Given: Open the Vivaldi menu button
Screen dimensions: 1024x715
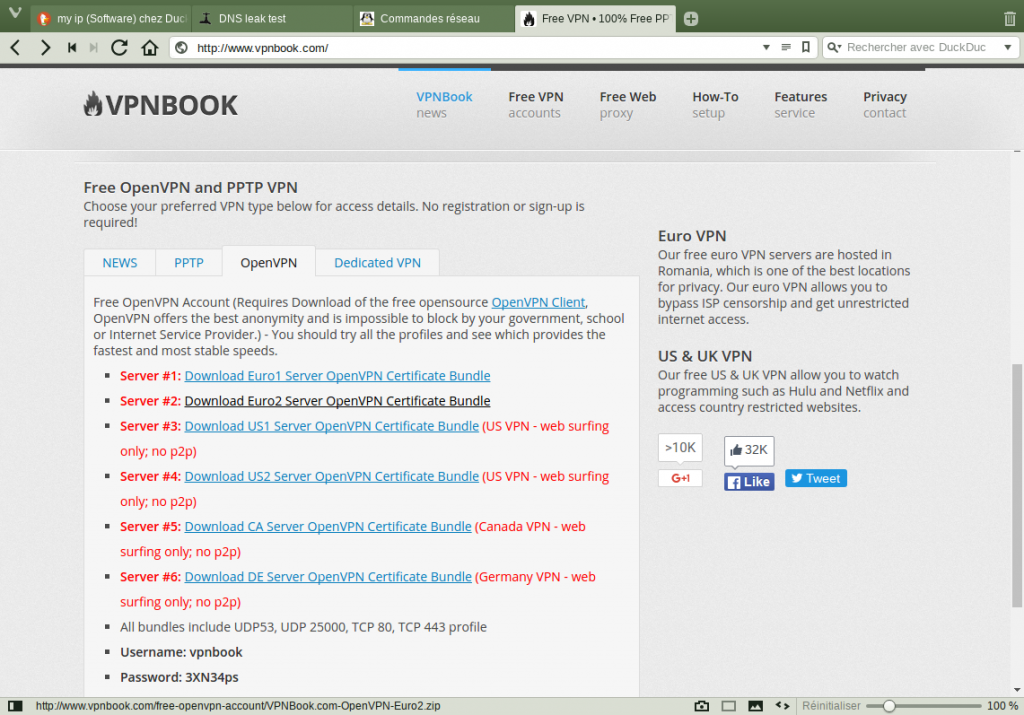Looking at the screenshot, I should pyautogui.click(x=14, y=13).
